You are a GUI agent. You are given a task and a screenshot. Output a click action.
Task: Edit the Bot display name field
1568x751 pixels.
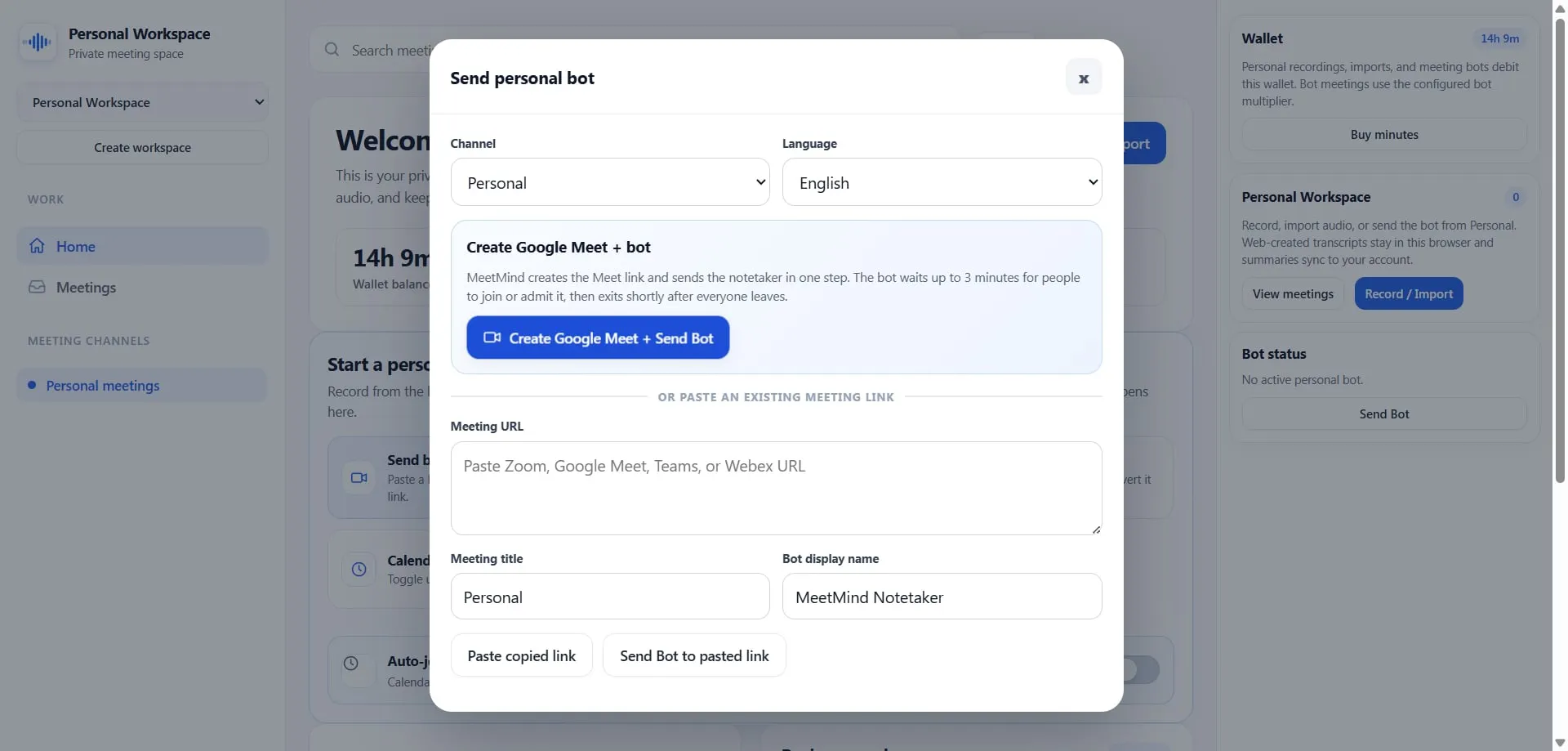coord(942,597)
